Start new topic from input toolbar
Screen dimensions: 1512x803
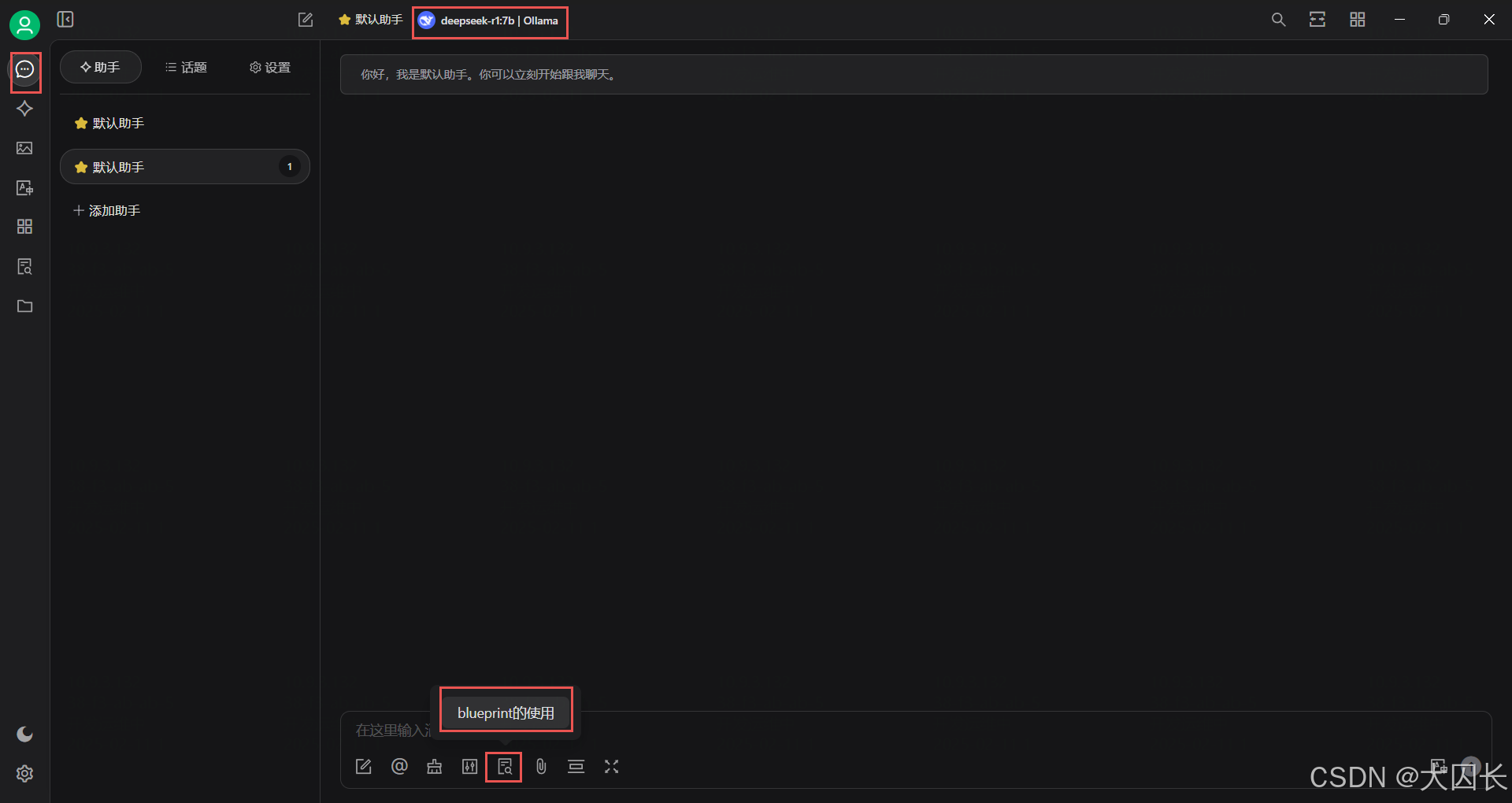tap(363, 767)
